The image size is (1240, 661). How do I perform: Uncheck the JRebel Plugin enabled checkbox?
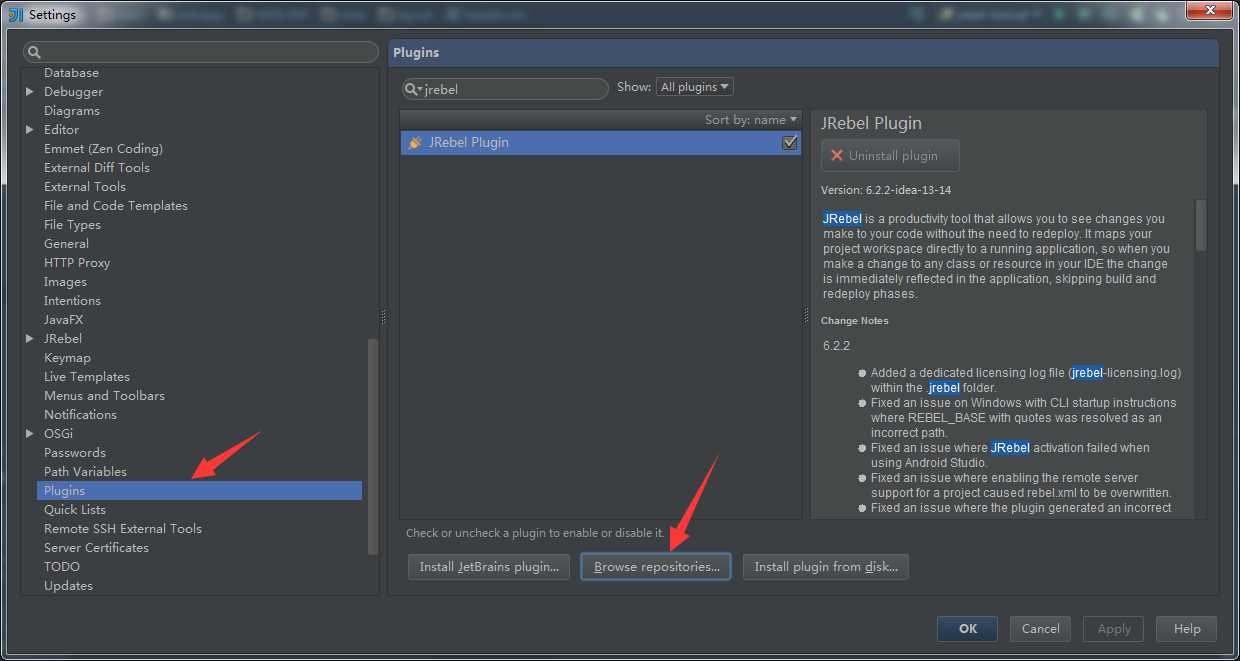[790, 143]
